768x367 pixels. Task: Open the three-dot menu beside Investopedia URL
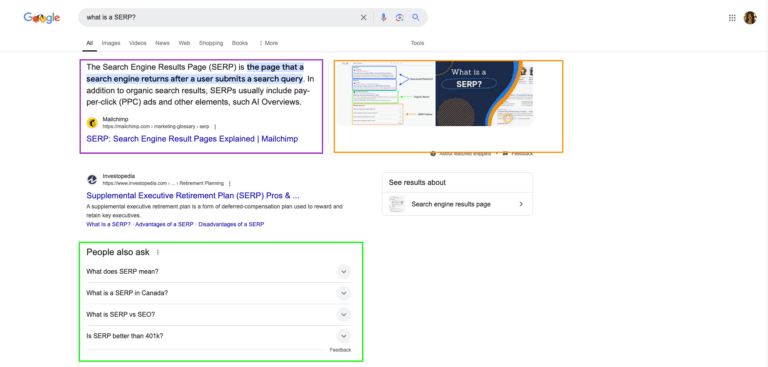[x=229, y=183]
